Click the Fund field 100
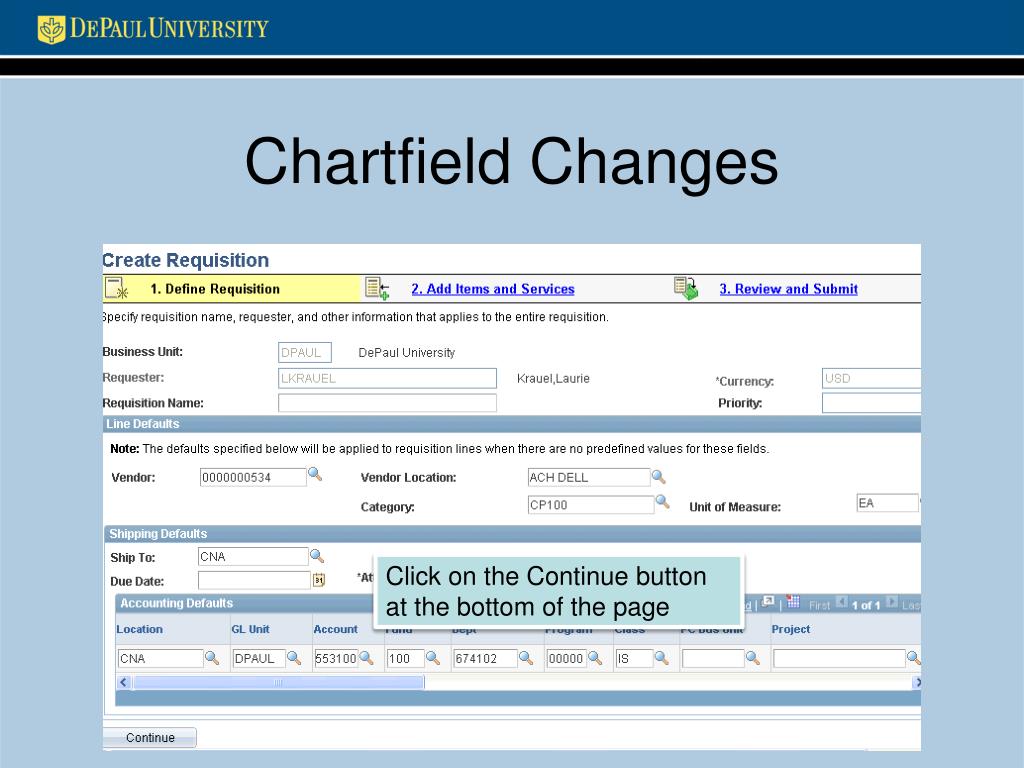1024x768 pixels. tap(405, 658)
